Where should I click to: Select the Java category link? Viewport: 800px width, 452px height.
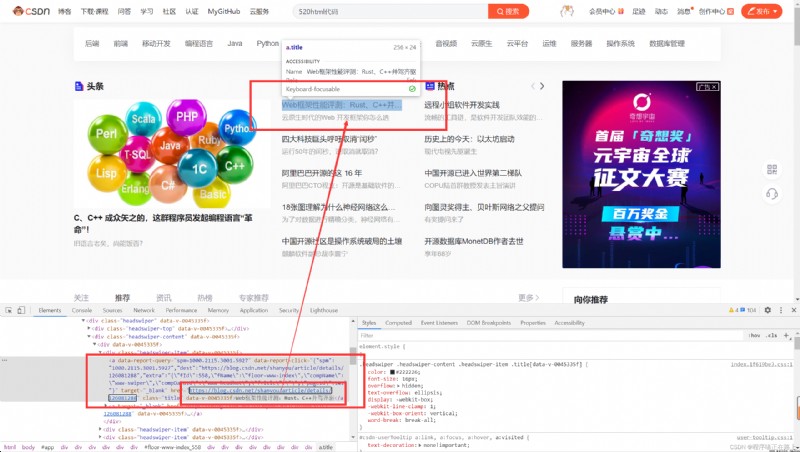pos(235,43)
